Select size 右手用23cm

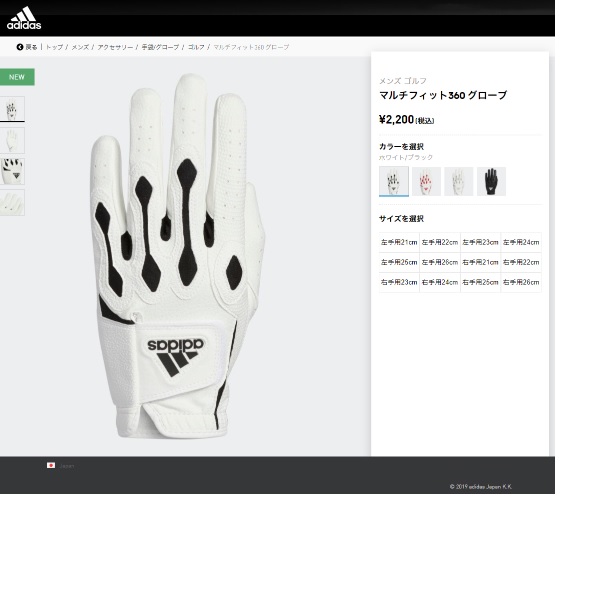[x=399, y=282]
